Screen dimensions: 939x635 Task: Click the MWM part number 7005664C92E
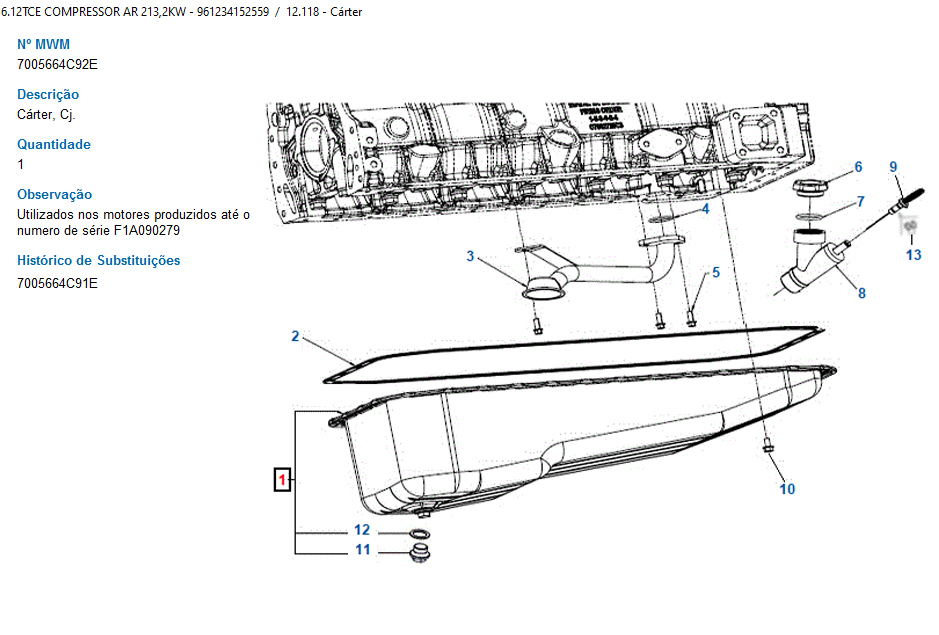point(57,65)
